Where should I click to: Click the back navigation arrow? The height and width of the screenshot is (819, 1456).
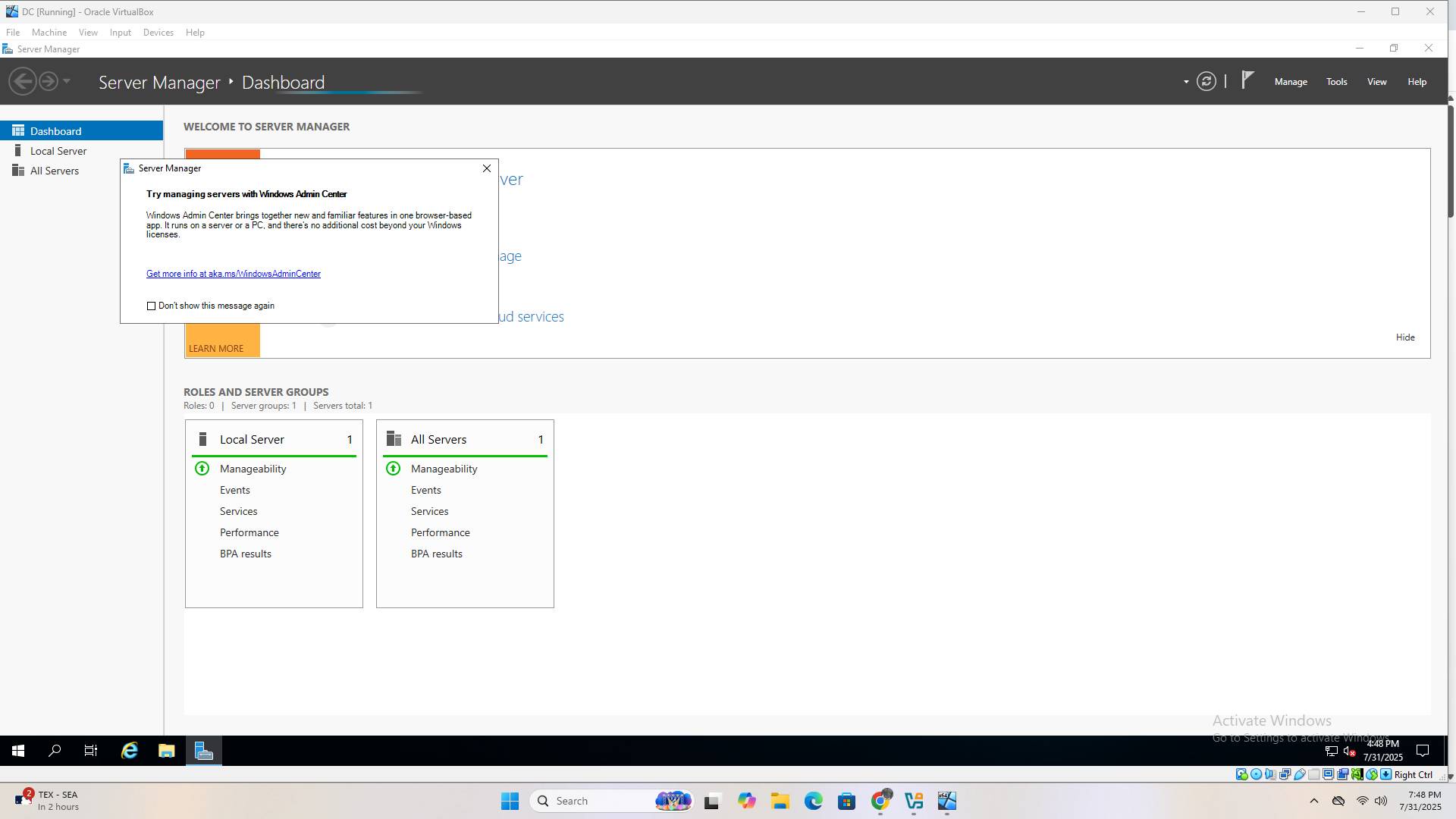coord(23,81)
